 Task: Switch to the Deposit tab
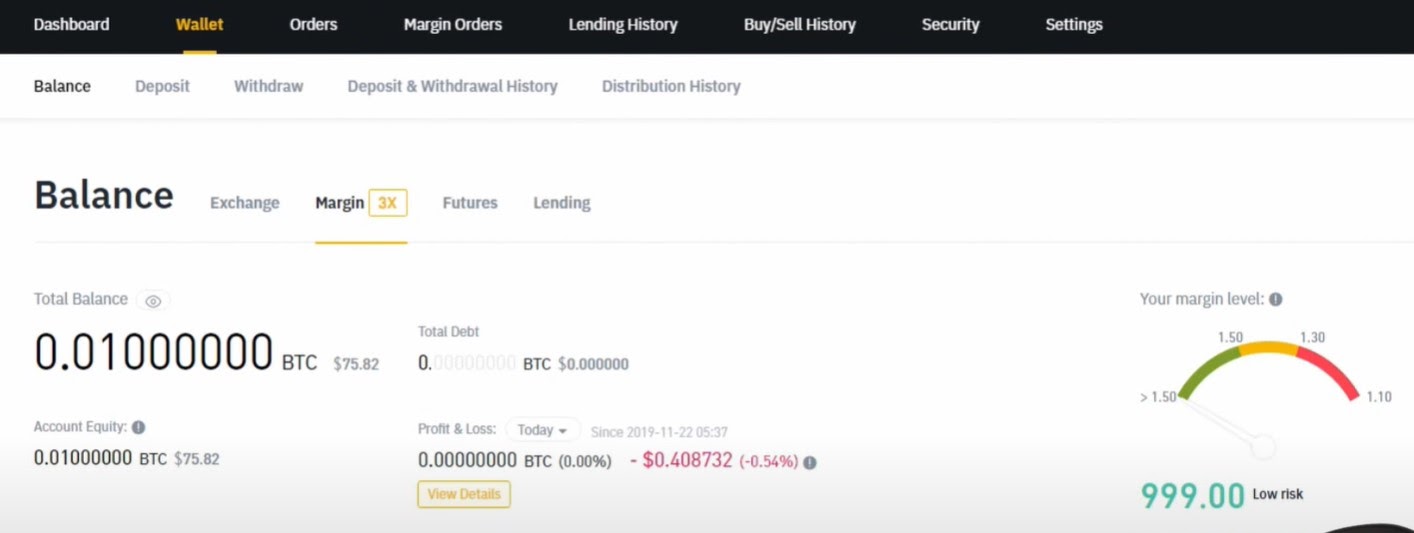pos(162,86)
